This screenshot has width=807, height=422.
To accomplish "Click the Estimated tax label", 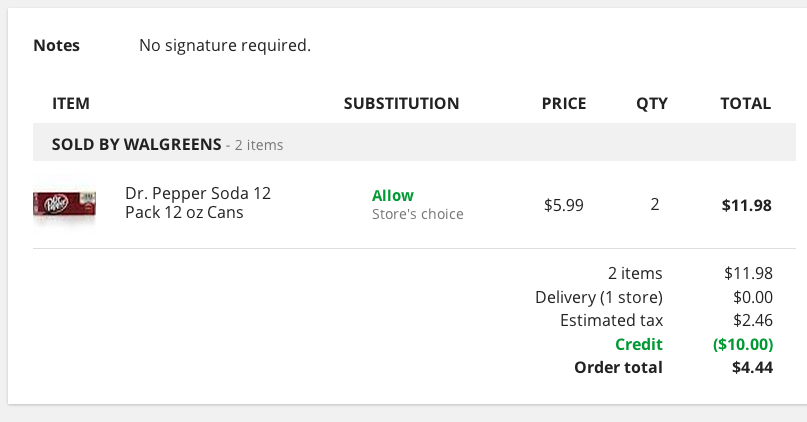I will (x=611, y=320).
